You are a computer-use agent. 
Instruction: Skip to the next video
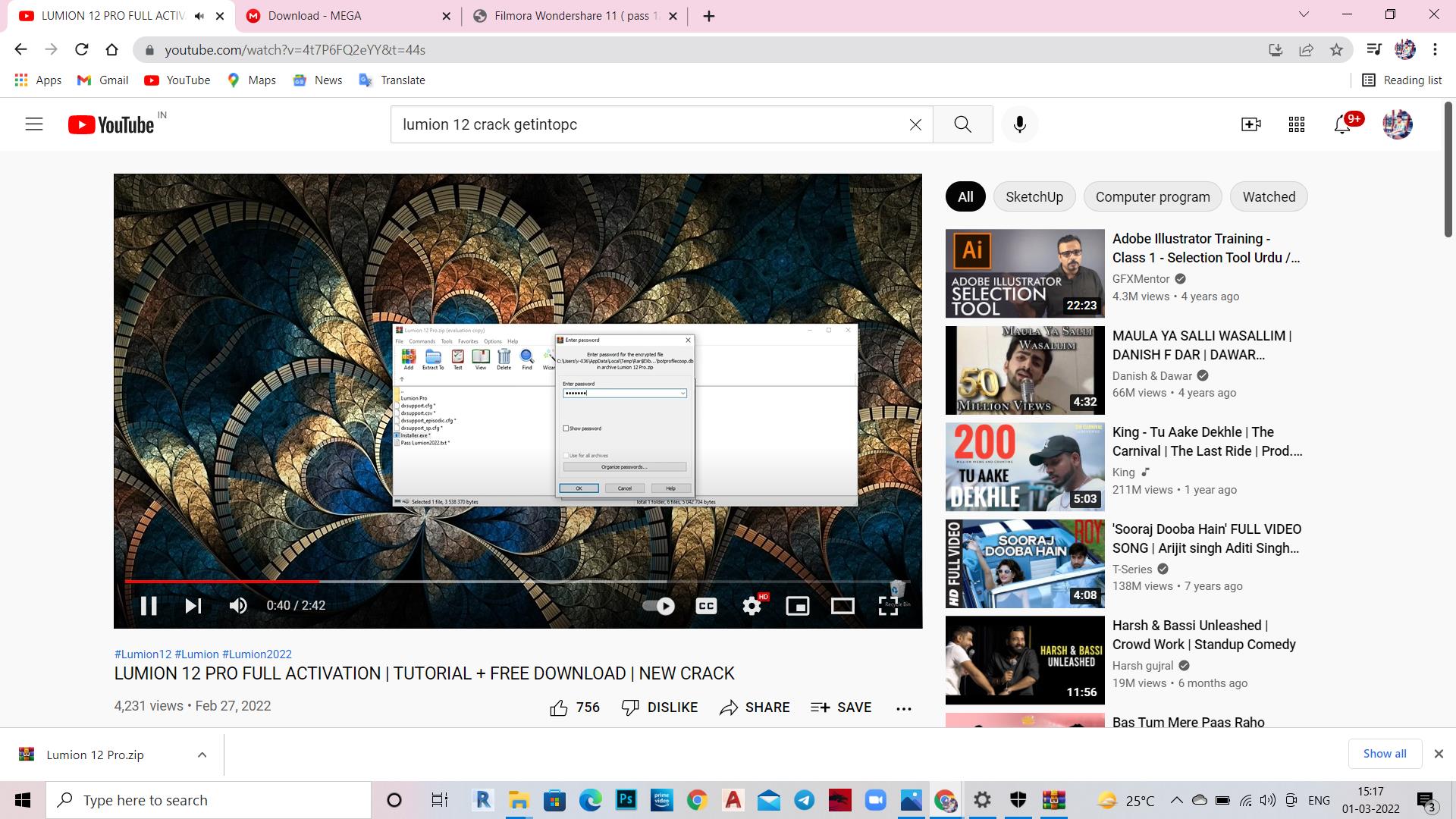[x=193, y=605]
